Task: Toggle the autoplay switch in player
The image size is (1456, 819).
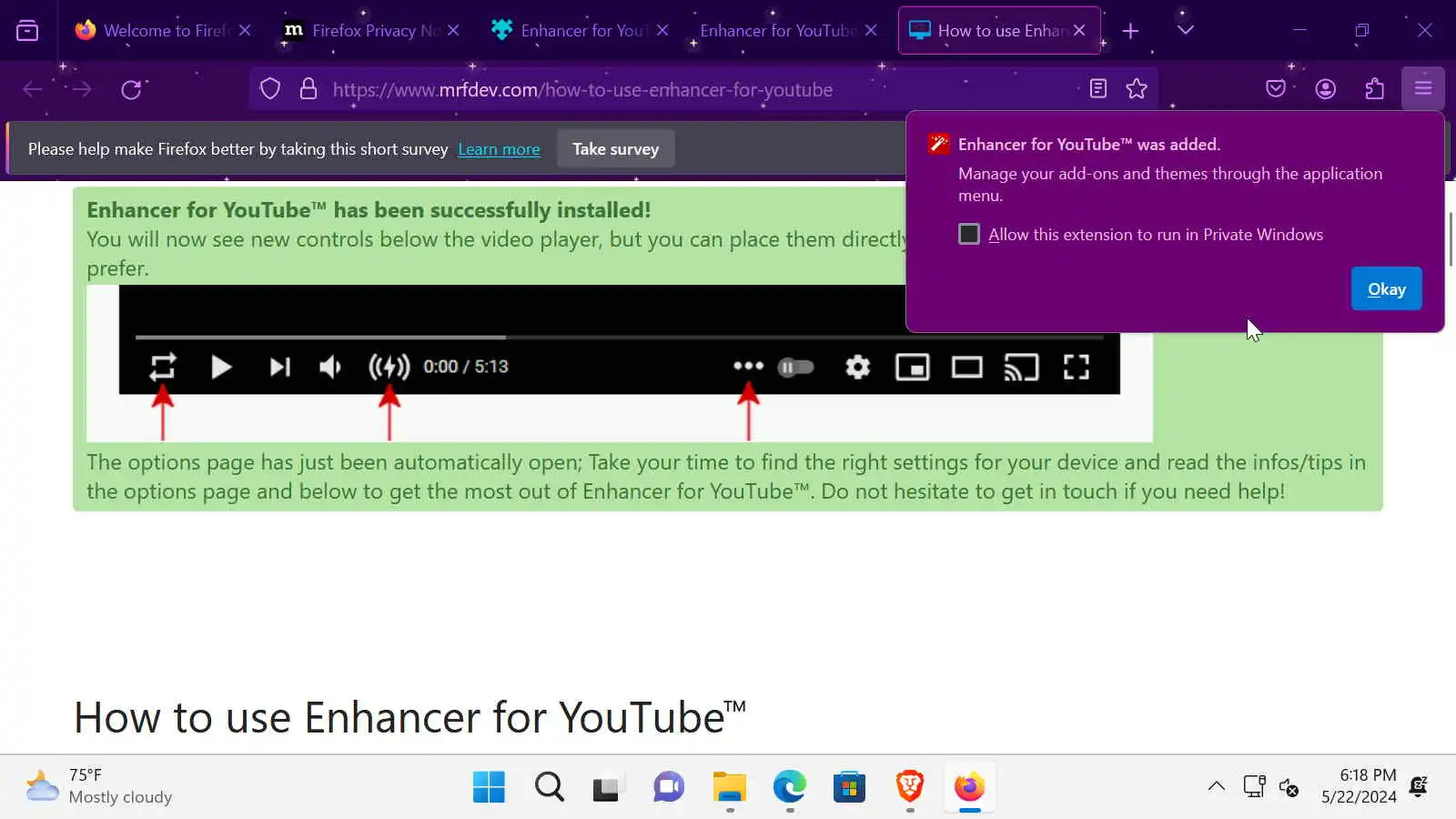Action: point(796,367)
